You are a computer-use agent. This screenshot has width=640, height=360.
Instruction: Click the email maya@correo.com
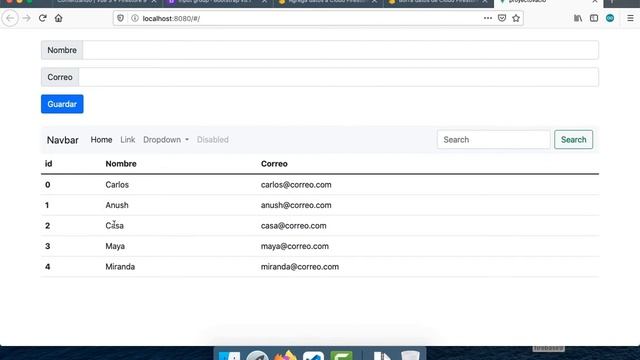point(295,246)
